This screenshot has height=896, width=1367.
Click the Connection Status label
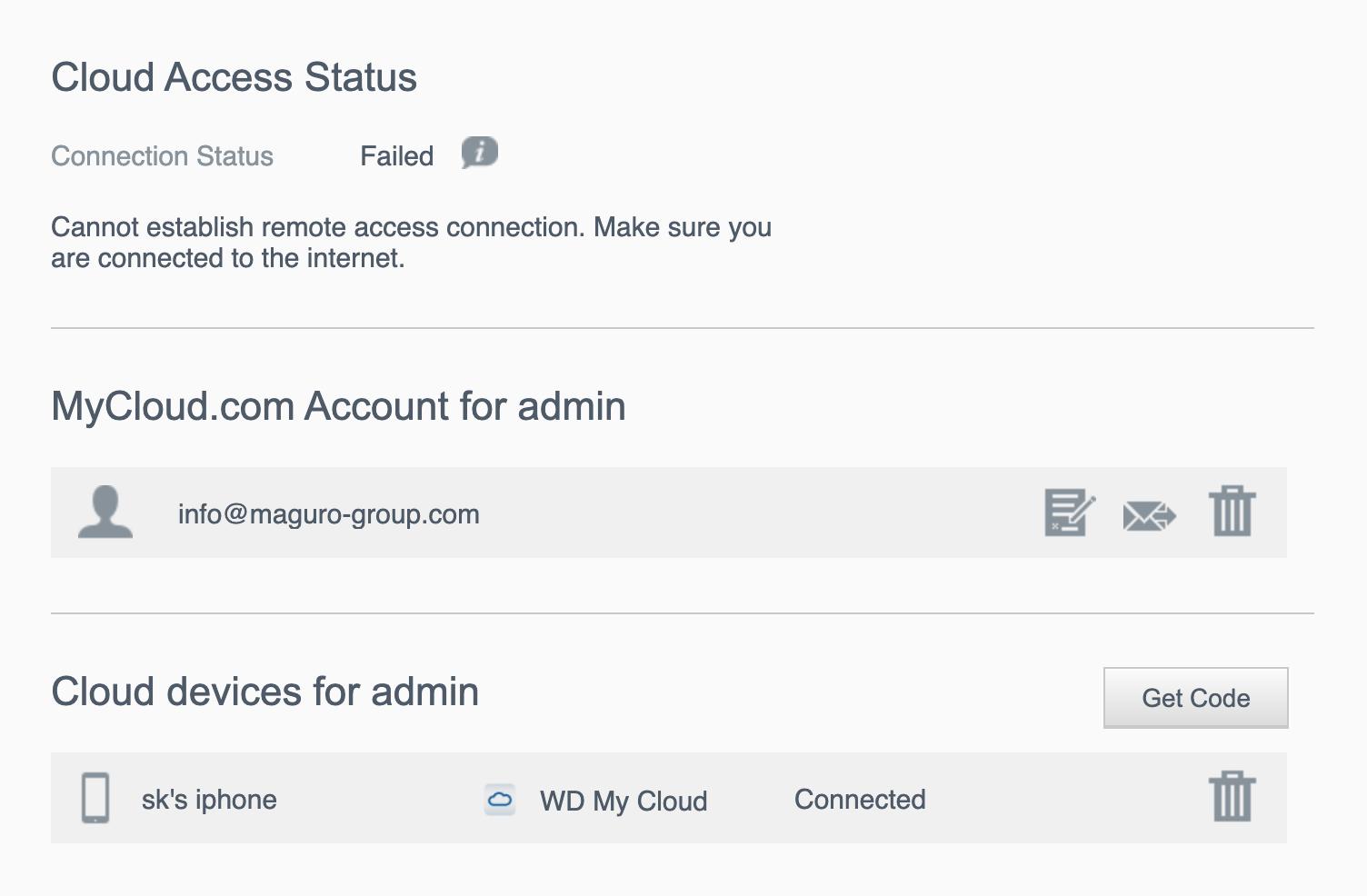click(162, 156)
